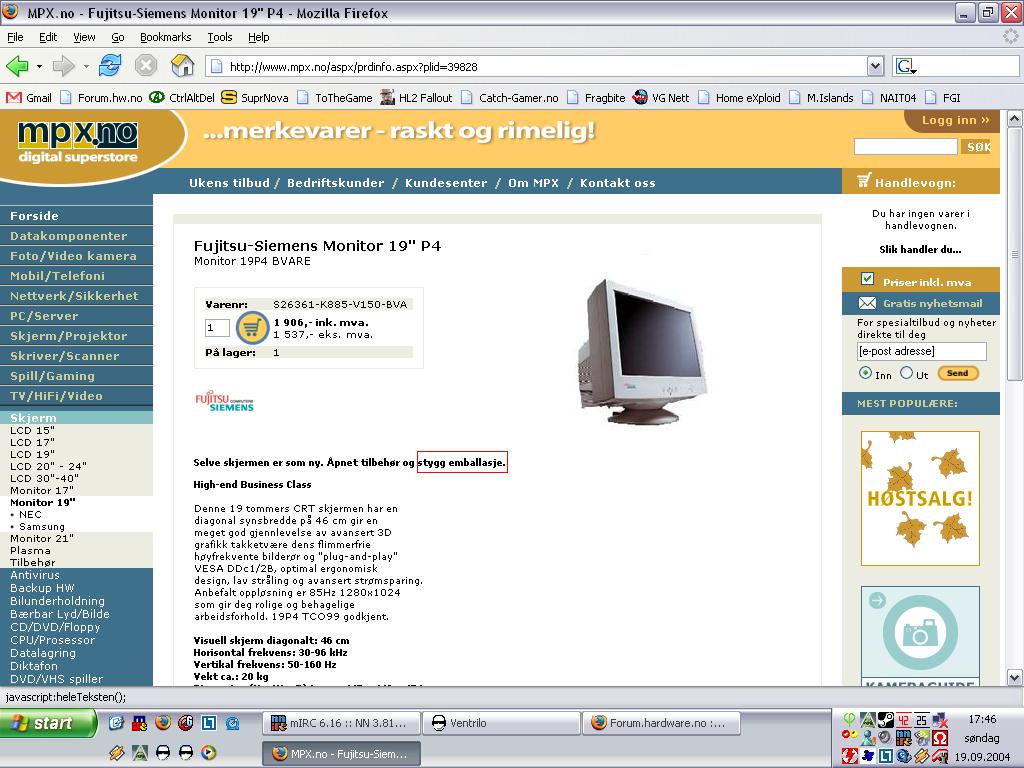Switch to the Forum.hardware.no taskbar window
Viewport: 1024px width, 768px height.
click(x=662, y=723)
